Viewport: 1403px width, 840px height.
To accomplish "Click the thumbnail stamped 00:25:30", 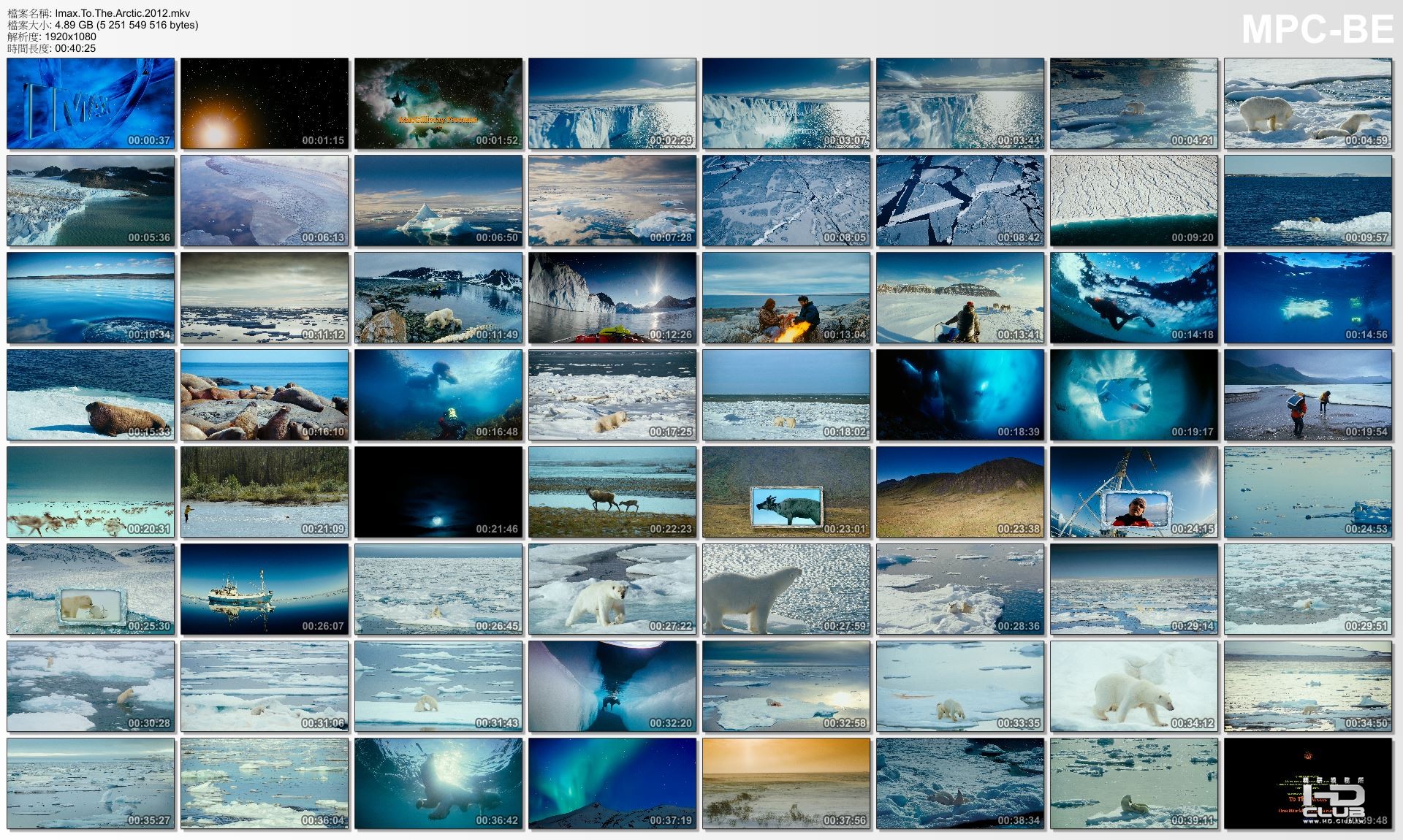I will 91,589.
